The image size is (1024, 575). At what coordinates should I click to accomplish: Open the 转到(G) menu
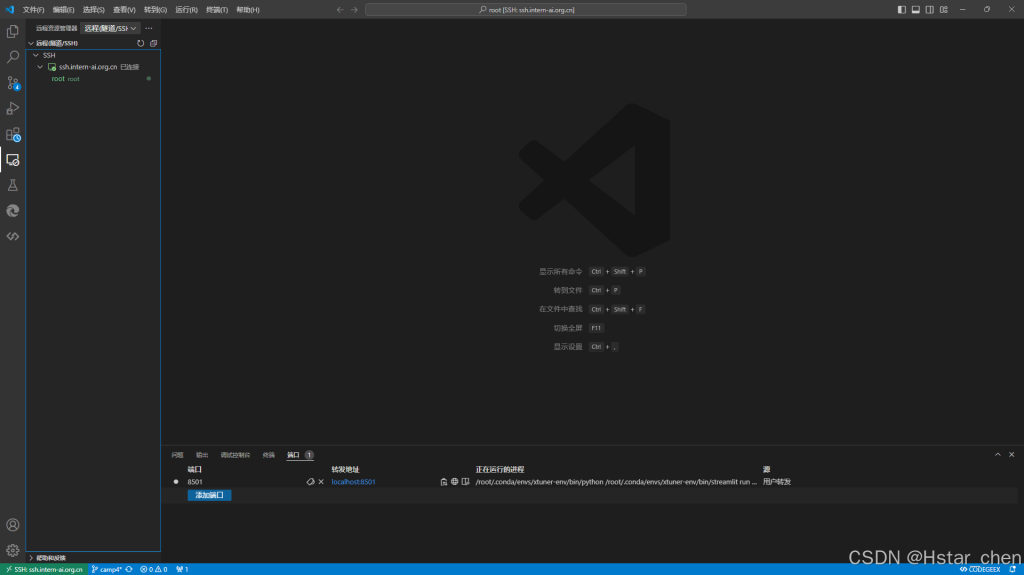[155, 10]
